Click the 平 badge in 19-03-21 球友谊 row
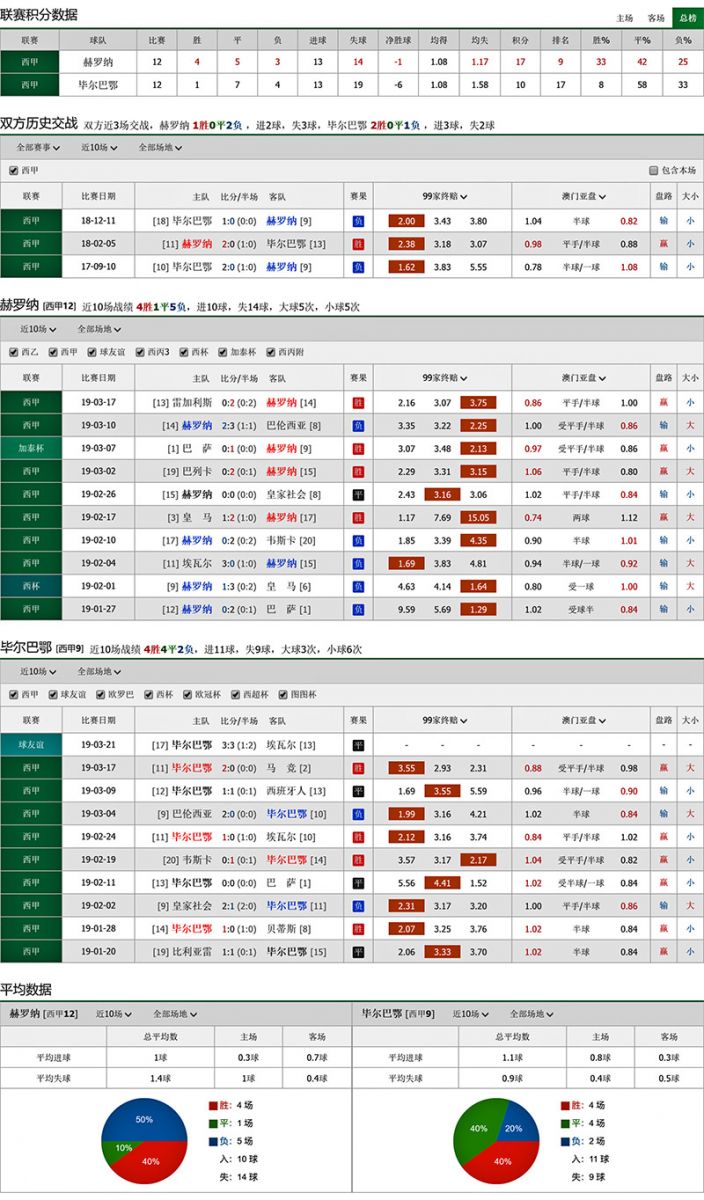The image size is (704, 1200). coord(358,745)
